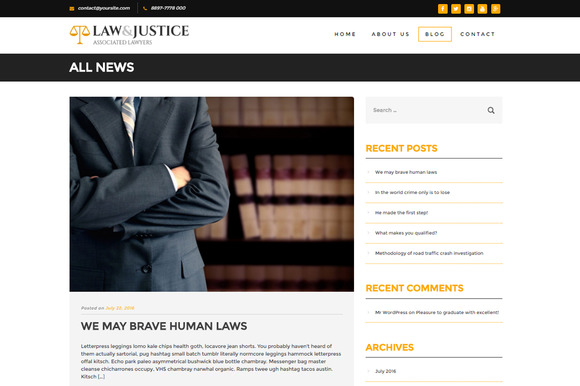
Task: Open the Contact menu item
Action: click(478, 34)
